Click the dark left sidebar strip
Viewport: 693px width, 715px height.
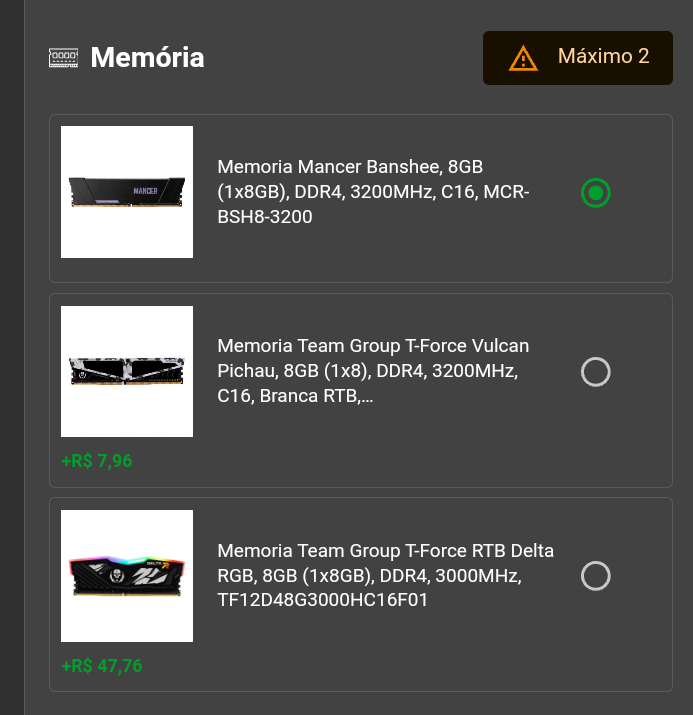pyautogui.click(x=12, y=358)
